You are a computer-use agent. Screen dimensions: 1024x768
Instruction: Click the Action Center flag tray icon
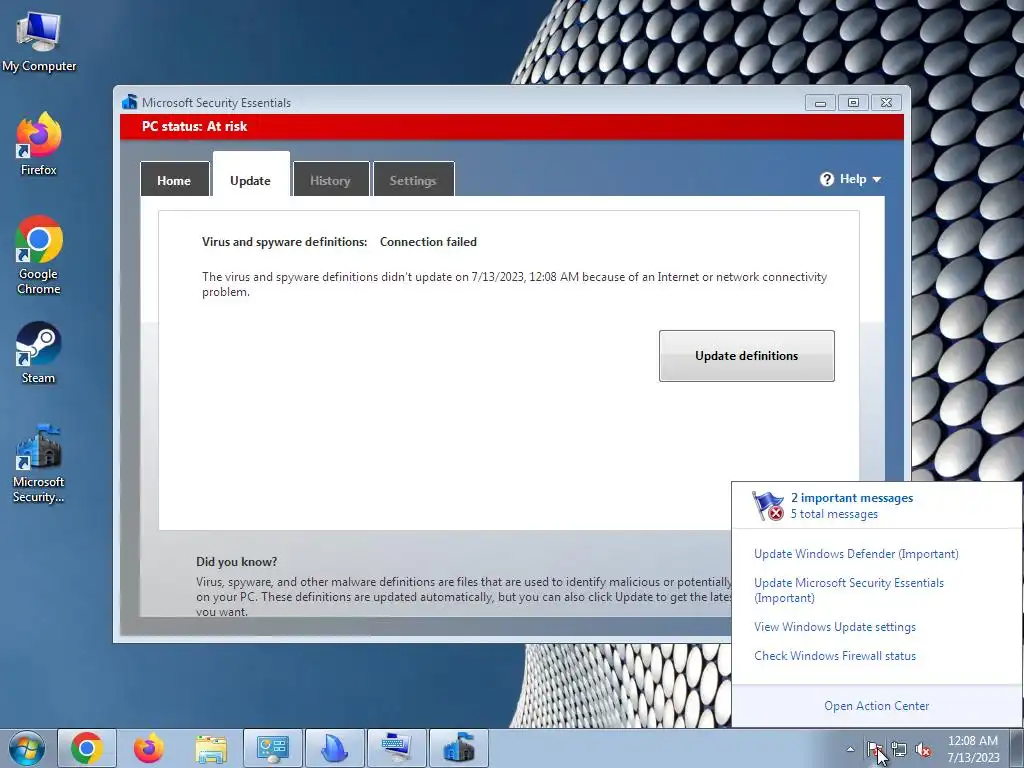874,749
